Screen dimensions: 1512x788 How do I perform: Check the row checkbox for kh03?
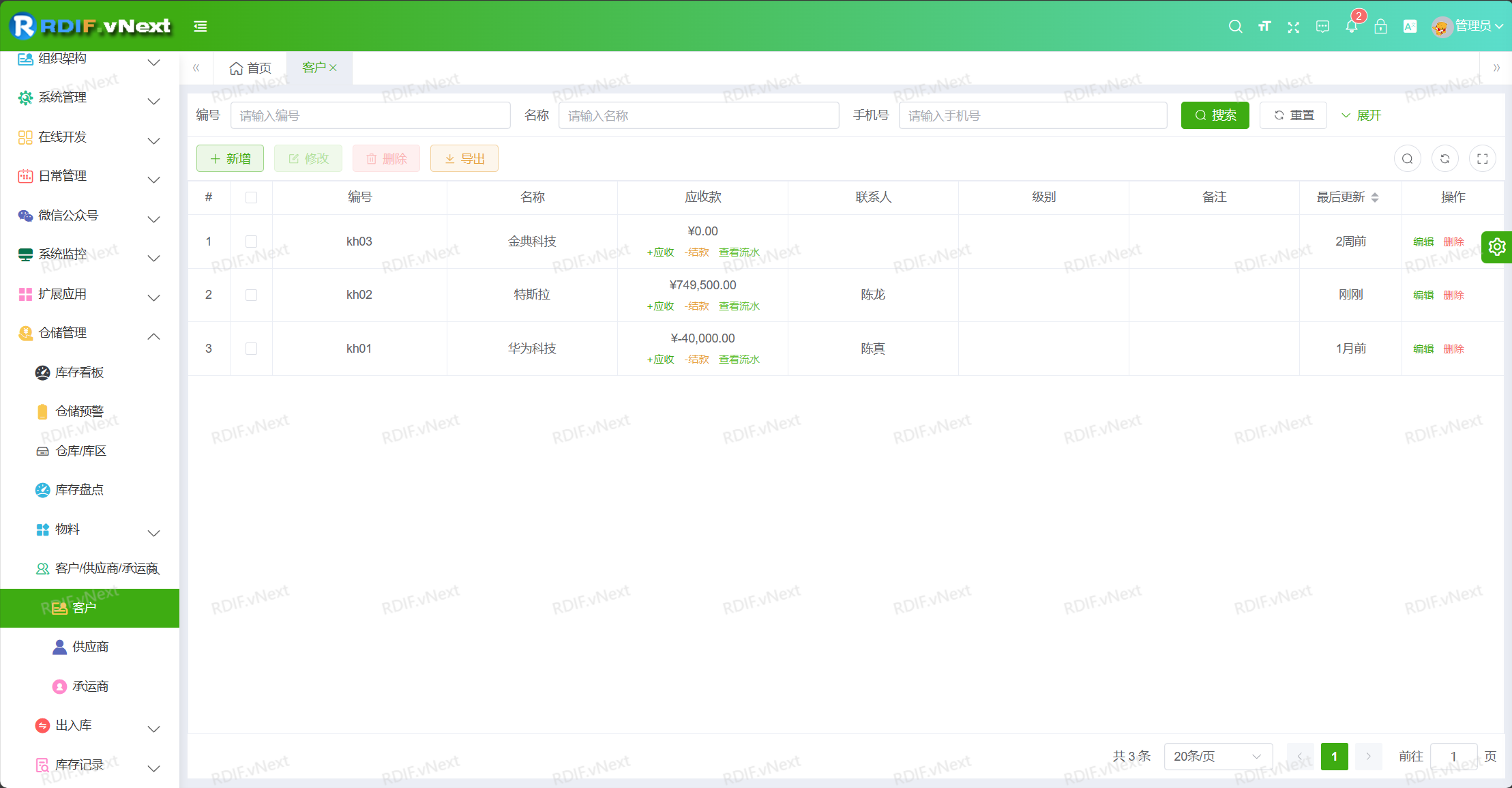(251, 242)
